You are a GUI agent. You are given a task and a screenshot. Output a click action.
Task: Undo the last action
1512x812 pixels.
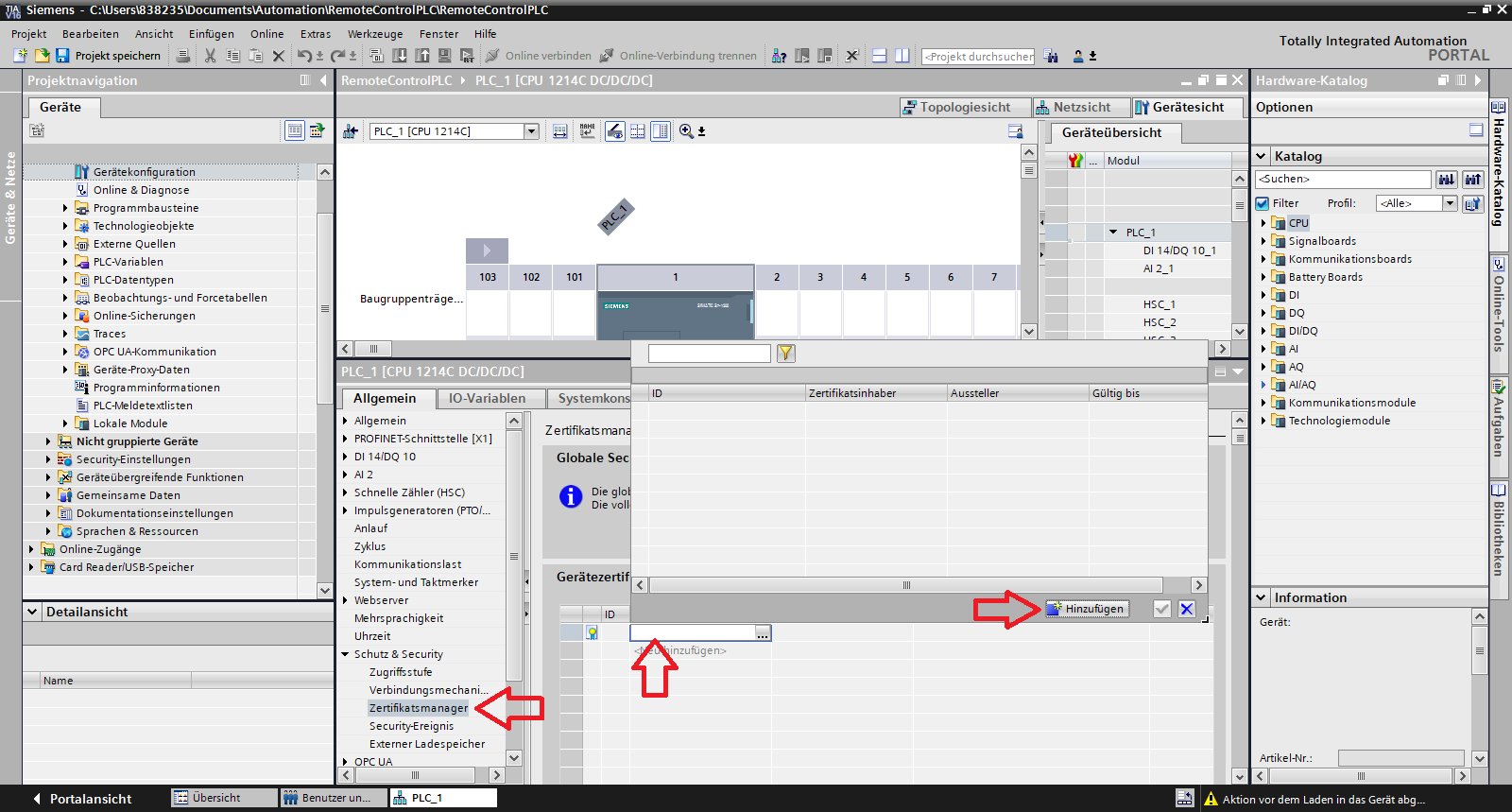click(304, 56)
